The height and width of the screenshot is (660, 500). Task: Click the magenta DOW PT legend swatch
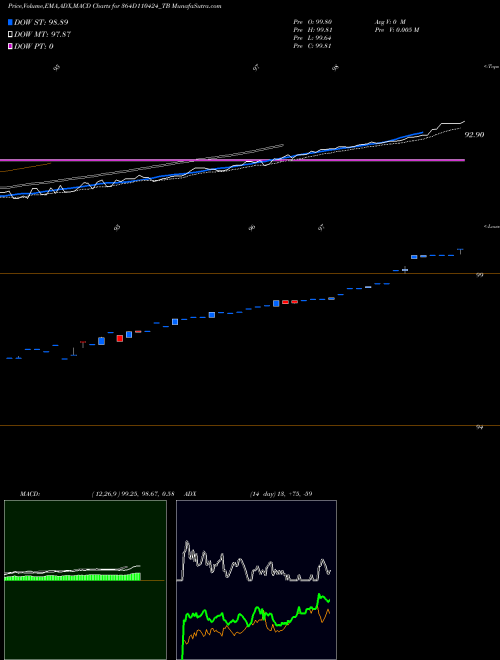point(10,46)
